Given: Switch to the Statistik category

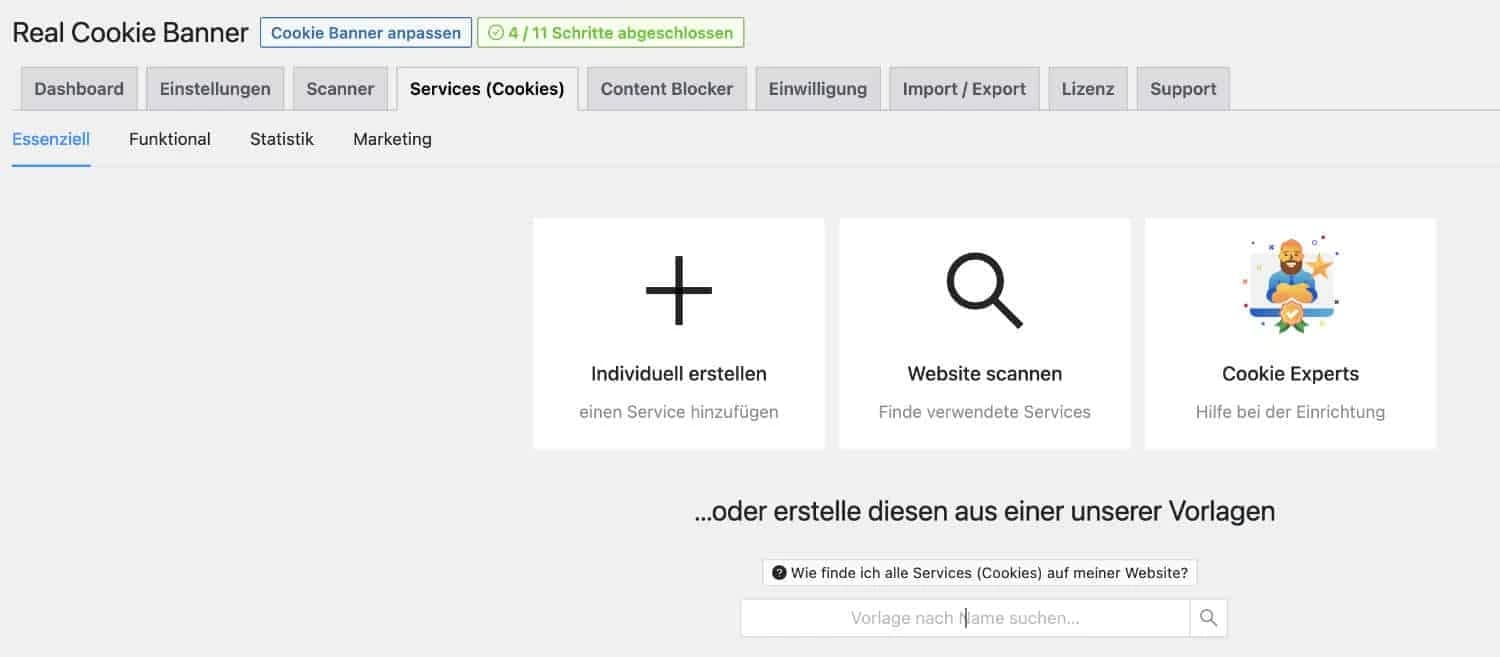Looking at the screenshot, I should (x=282, y=139).
